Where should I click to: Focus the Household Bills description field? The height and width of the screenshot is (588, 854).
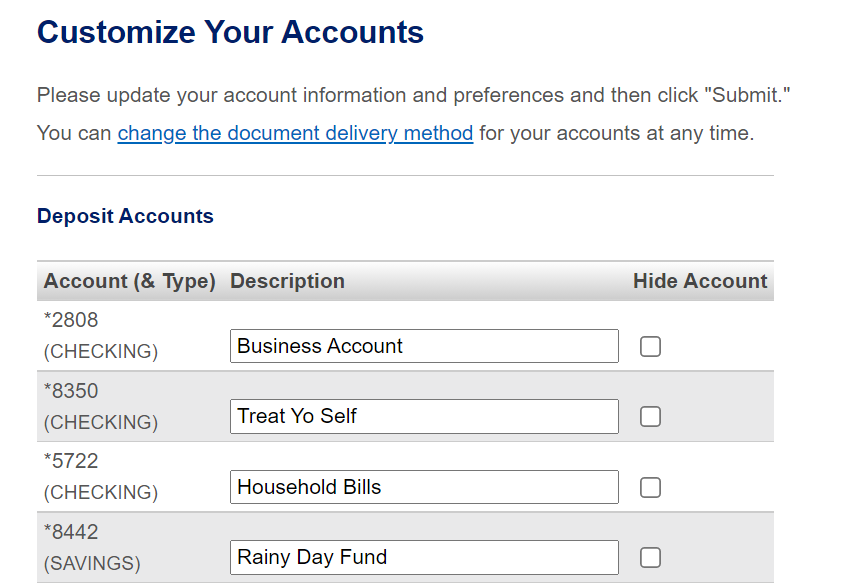coord(424,487)
